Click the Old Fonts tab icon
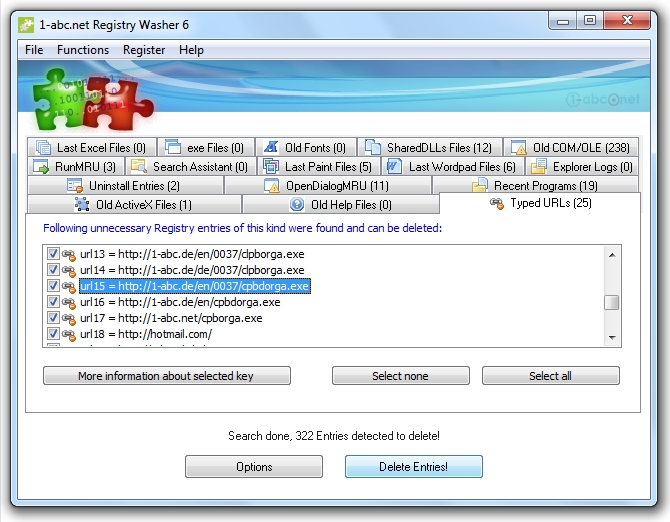 (x=270, y=148)
